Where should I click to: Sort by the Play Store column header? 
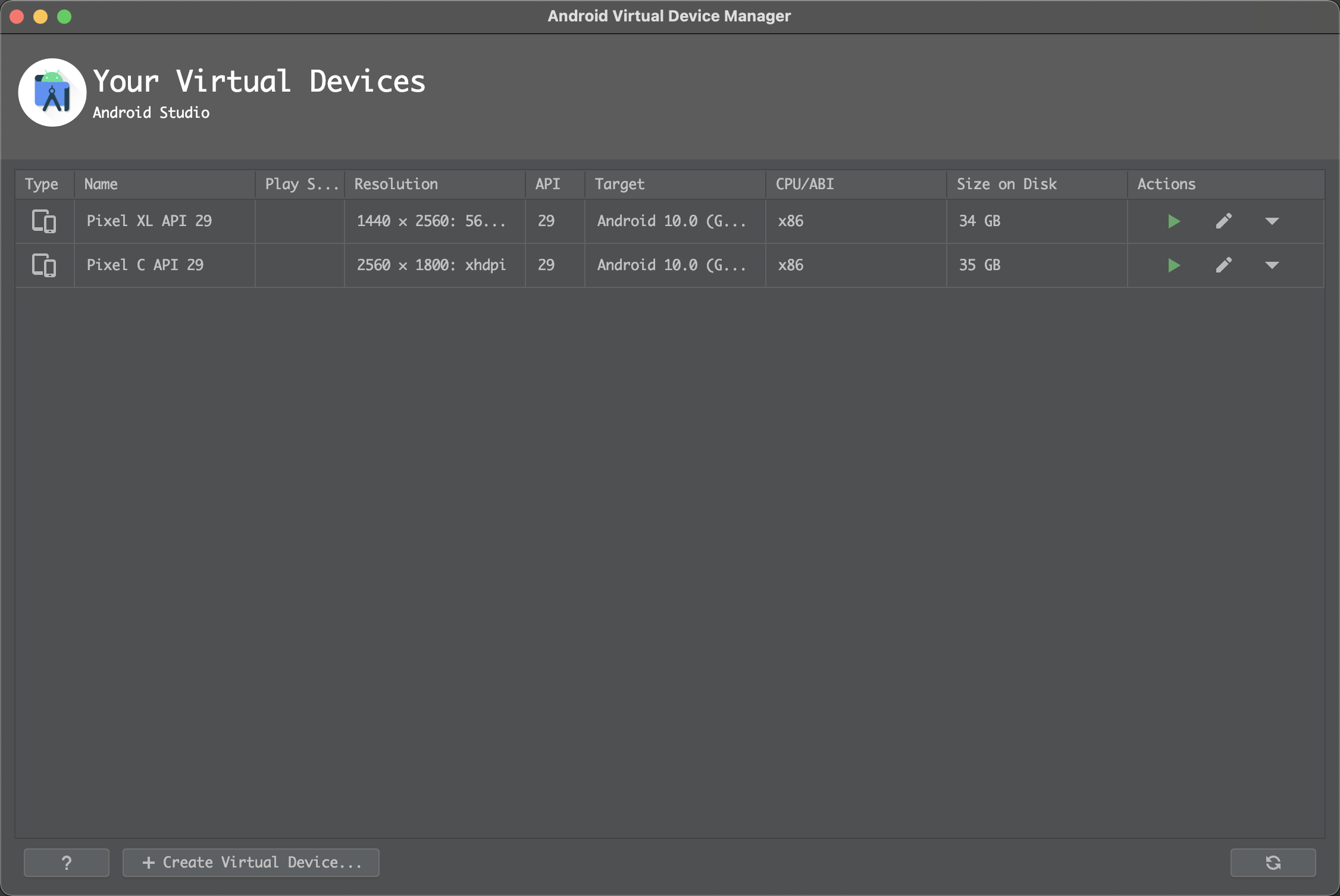click(300, 184)
